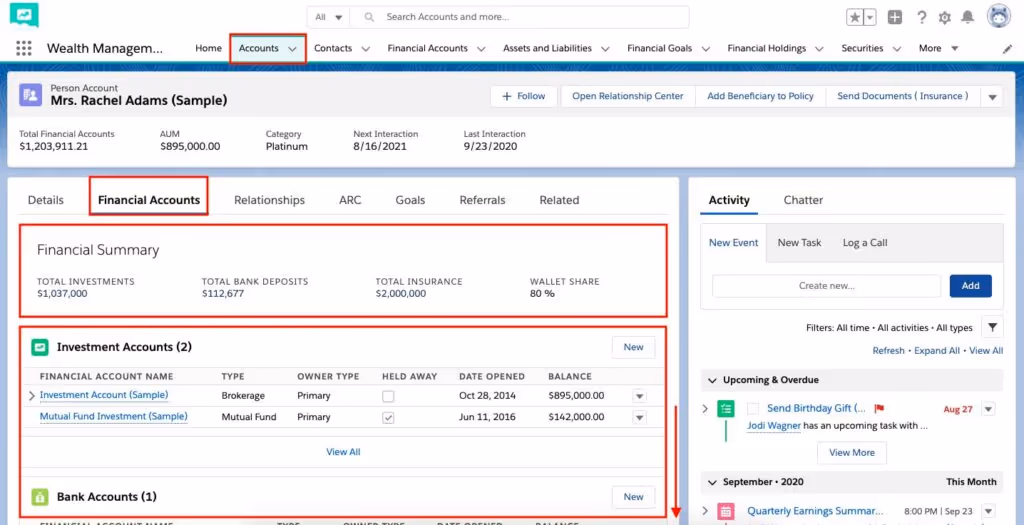Click New in Investment Accounts section
This screenshot has width=1024, height=525.
click(x=633, y=347)
